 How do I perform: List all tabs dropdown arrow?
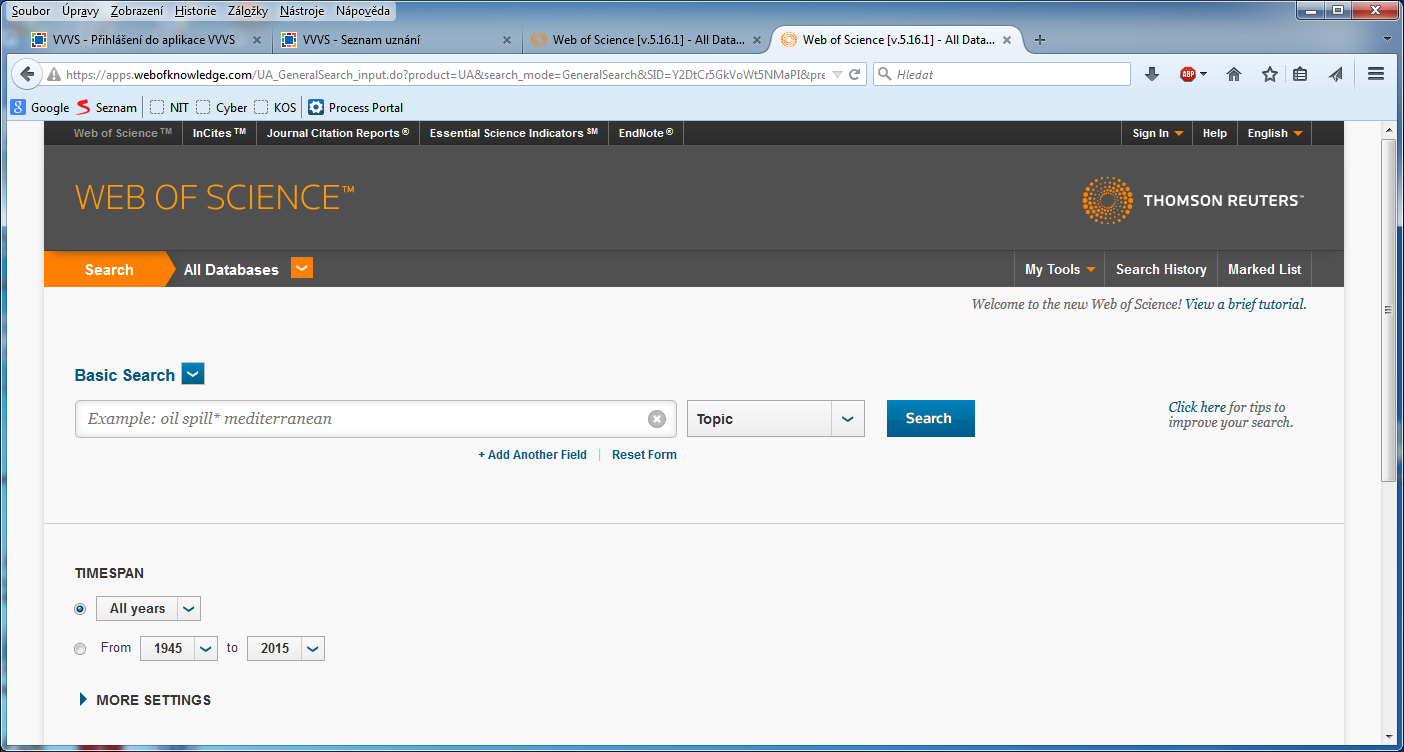[1387, 40]
